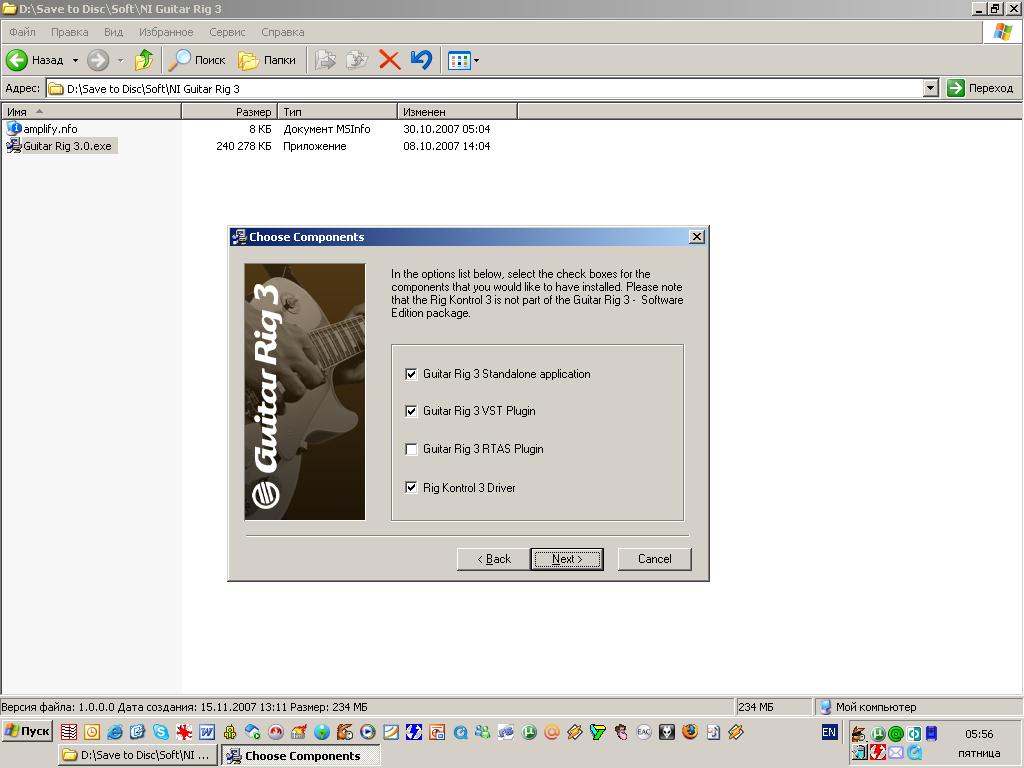Image resolution: width=1024 pixels, height=768 pixels.
Task: Cancel the Guitar Rig installation
Action: 654,559
